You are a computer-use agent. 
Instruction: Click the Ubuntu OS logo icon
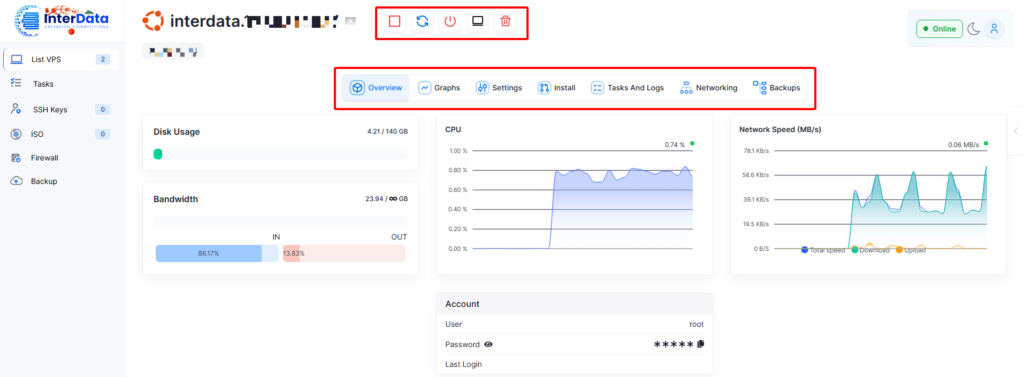point(153,21)
